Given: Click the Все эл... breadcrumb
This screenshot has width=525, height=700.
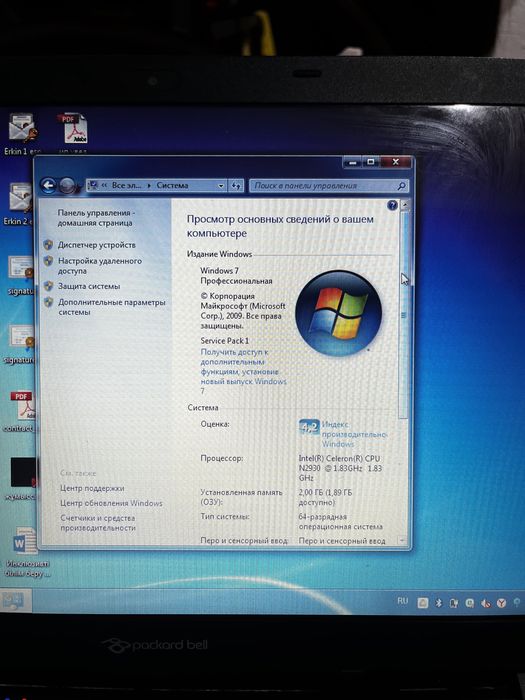Looking at the screenshot, I should pyautogui.click(x=126, y=185).
